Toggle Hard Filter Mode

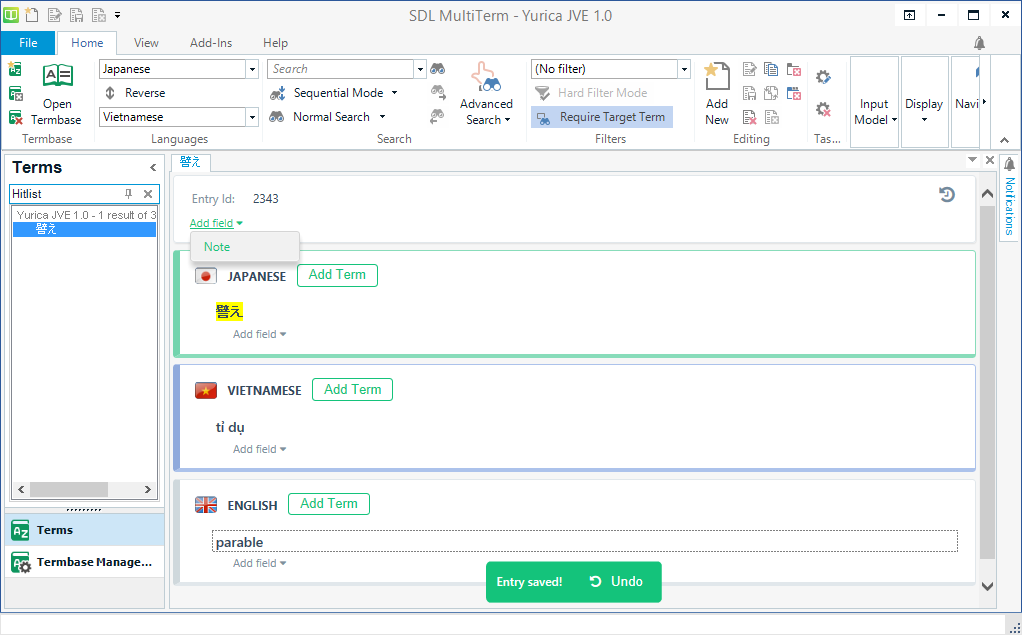(x=591, y=93)
